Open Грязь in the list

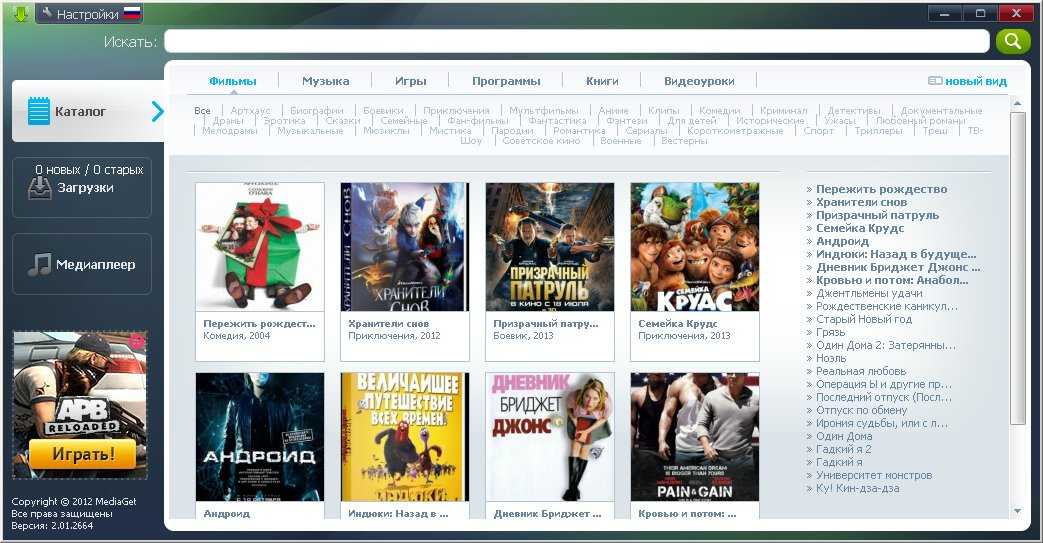830,332
